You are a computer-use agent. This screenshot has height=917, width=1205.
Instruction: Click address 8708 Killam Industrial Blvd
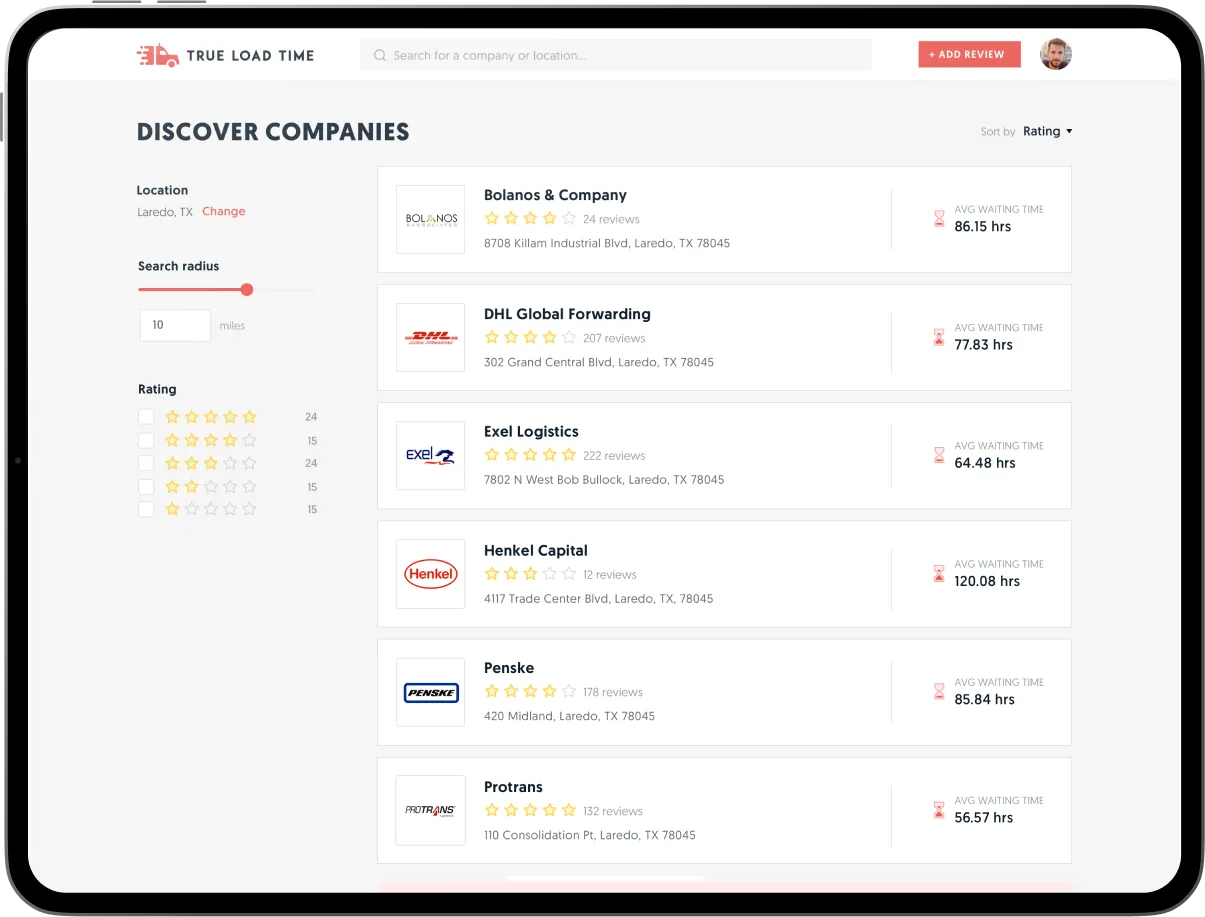607,243
